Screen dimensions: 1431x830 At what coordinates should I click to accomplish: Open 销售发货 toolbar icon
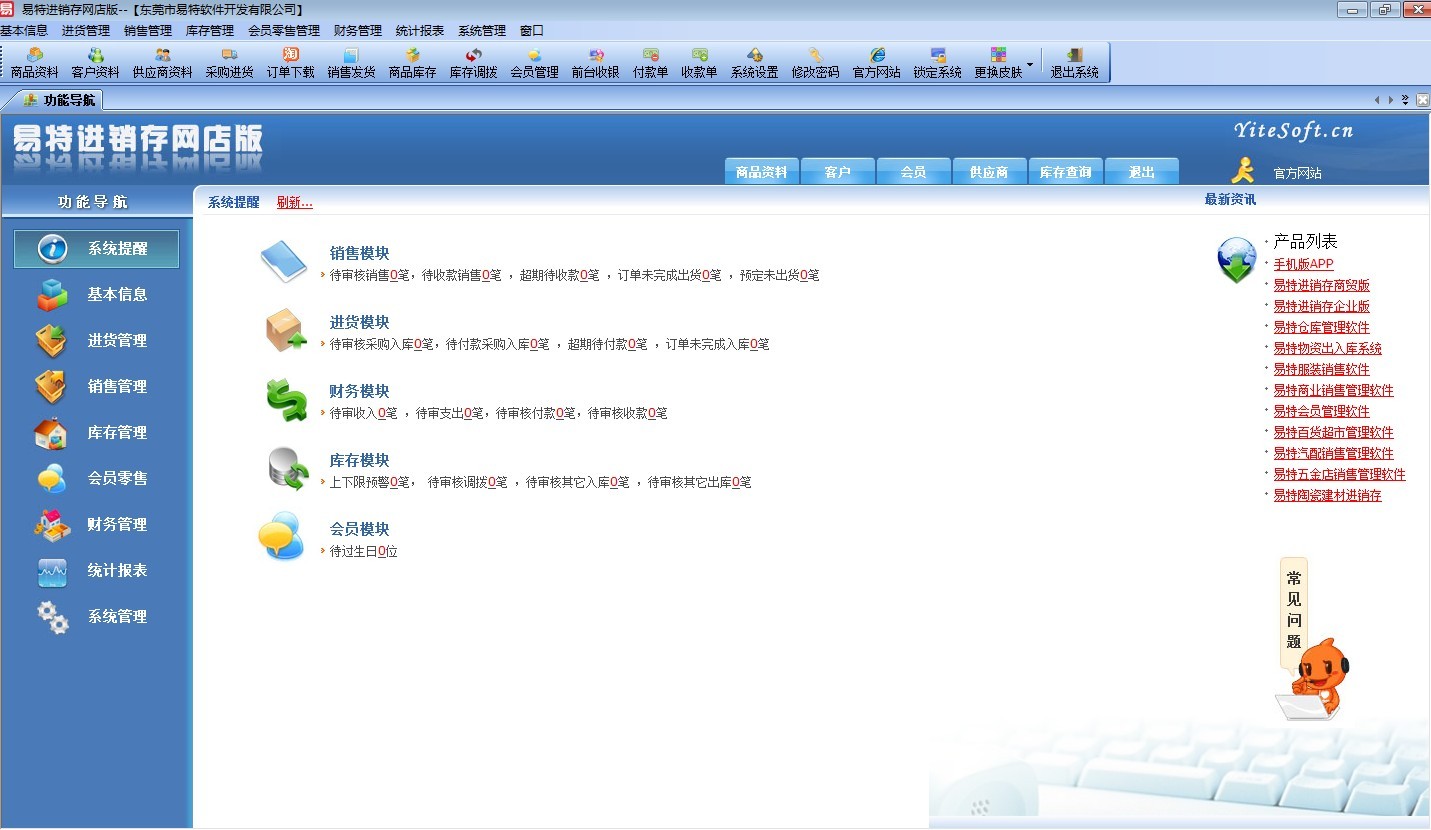point(351,63)
